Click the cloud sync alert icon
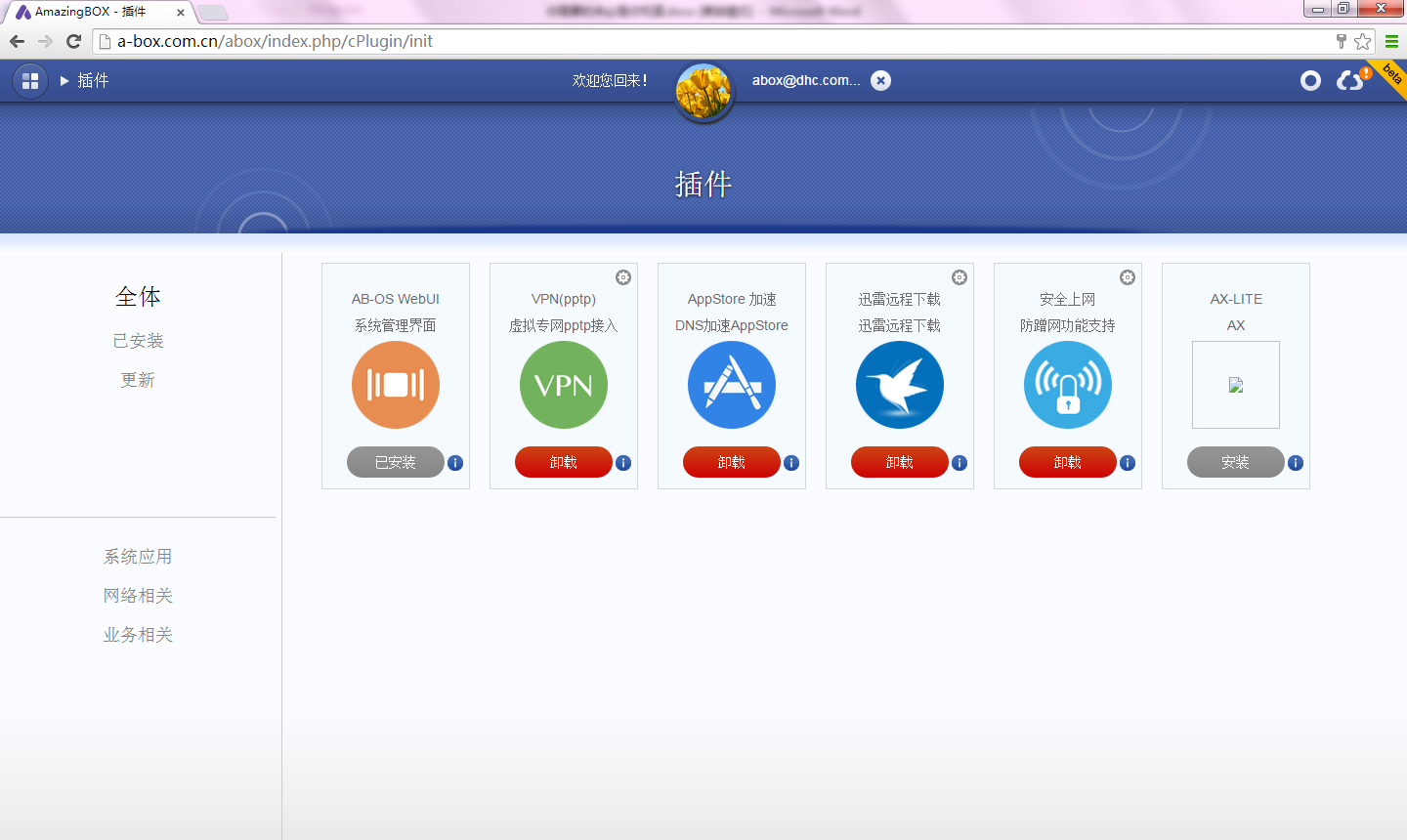Screen dimensions: 1407x840 [1351, 80]
